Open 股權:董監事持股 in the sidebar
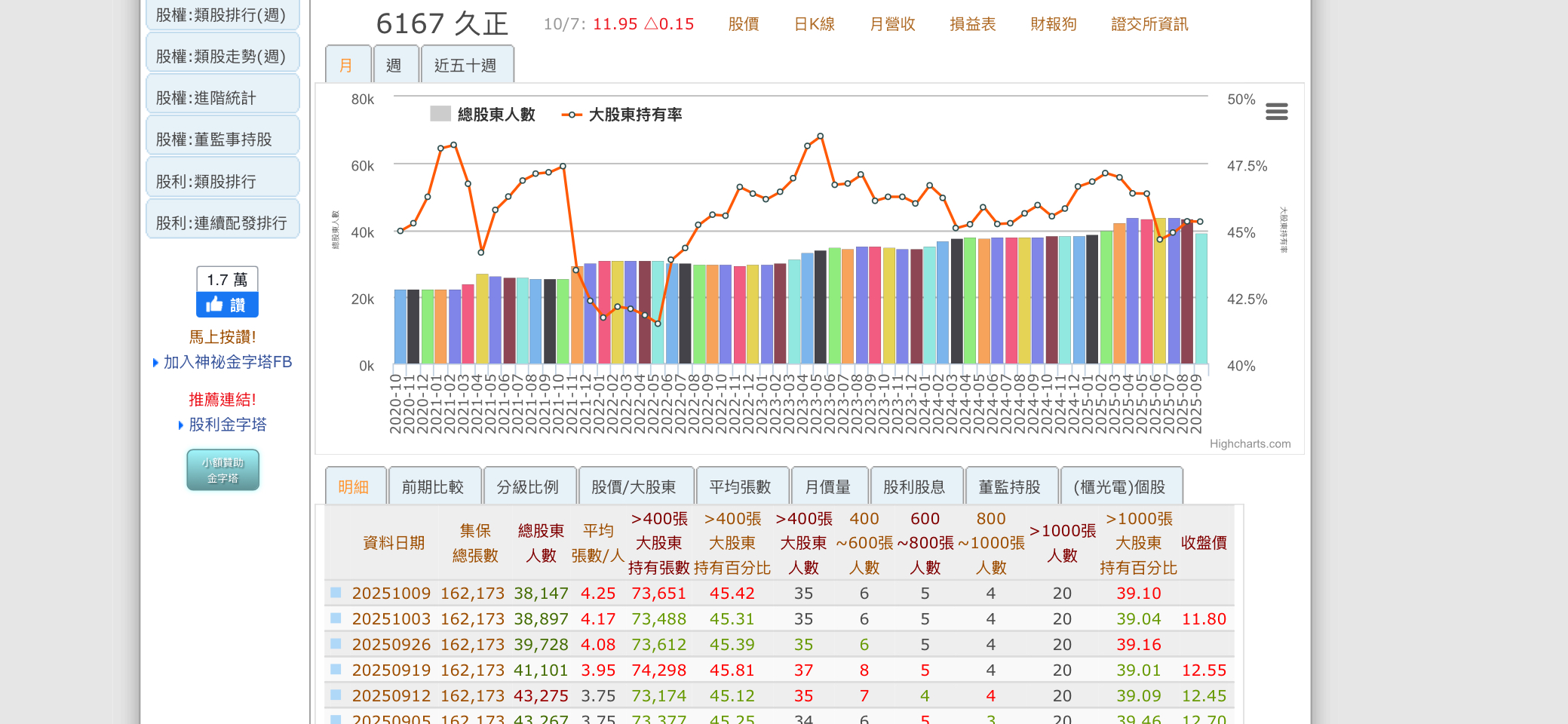Screen dimensions: 1568x724 [x=214, y=140]
